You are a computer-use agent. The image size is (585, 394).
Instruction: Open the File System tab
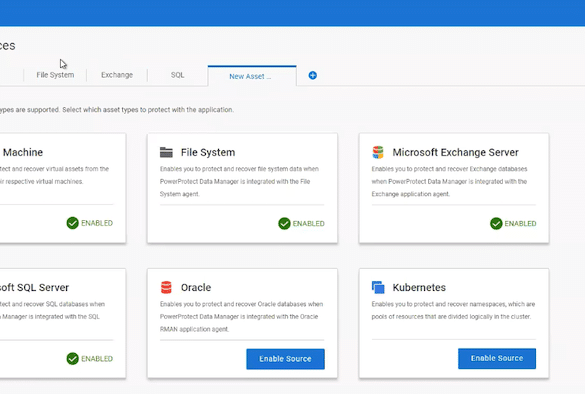(55, 75)
